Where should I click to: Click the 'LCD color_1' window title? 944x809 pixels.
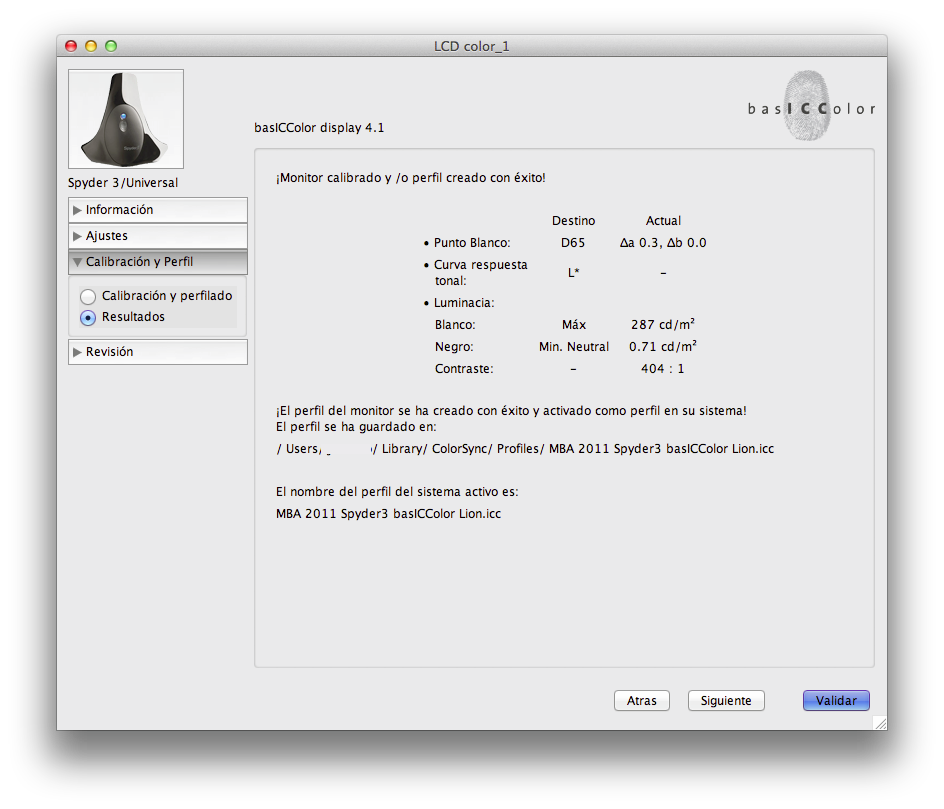(472, 46)
